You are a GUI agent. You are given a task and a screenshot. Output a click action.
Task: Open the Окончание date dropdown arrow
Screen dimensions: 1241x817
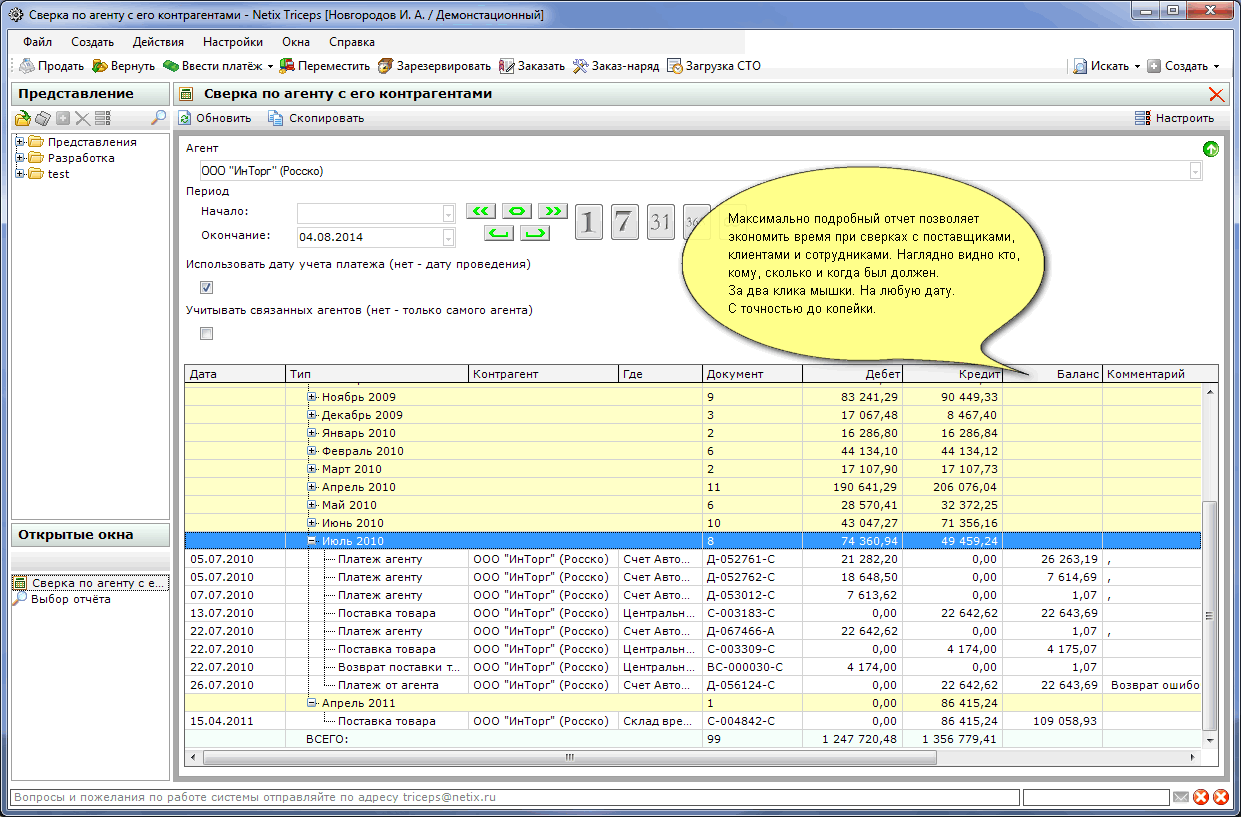coord(448,237)
